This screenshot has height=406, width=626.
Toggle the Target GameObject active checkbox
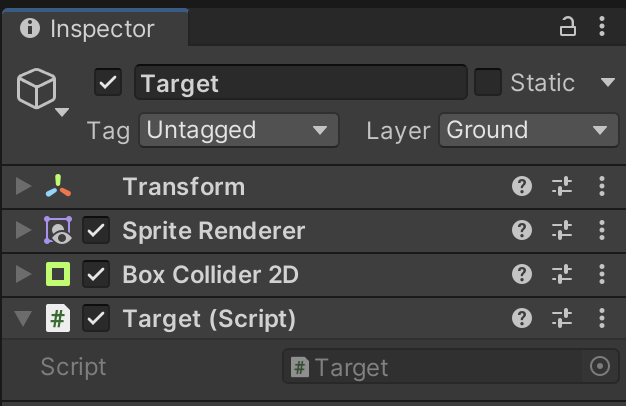(x=108, y=83)
